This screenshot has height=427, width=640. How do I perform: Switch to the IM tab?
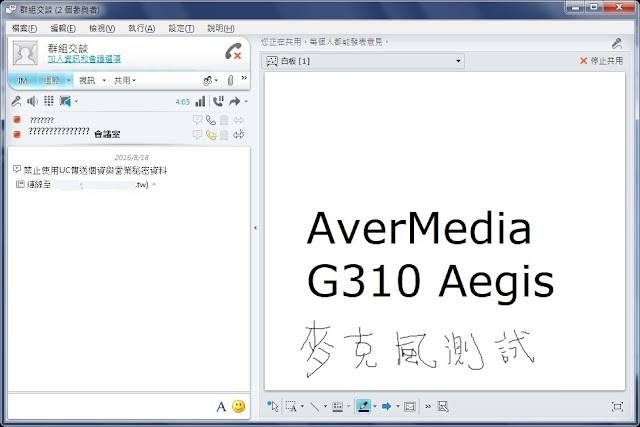(22, 80)
